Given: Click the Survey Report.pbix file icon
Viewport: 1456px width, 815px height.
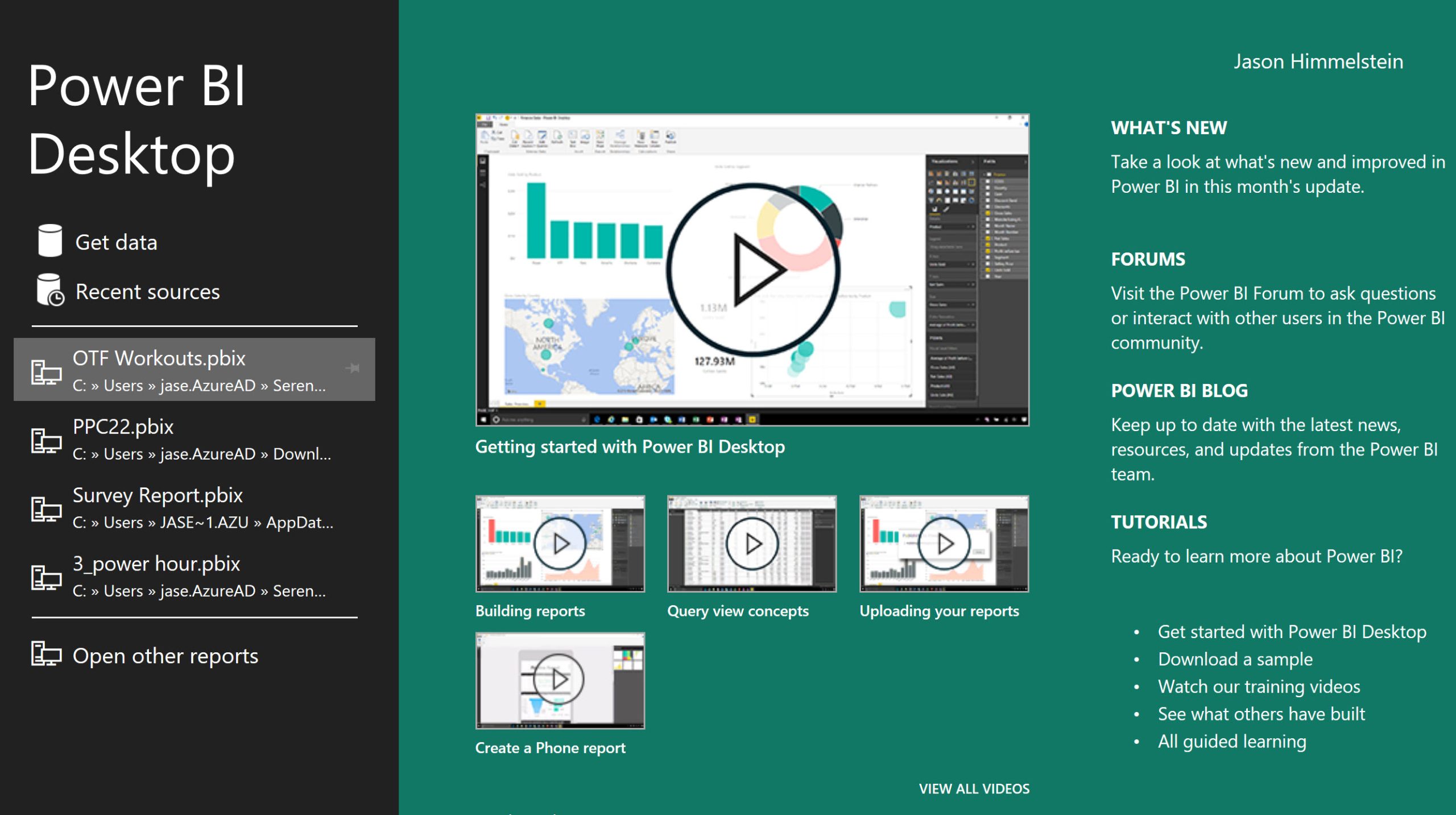Looking at the screenshot, I should coord(46,509).
